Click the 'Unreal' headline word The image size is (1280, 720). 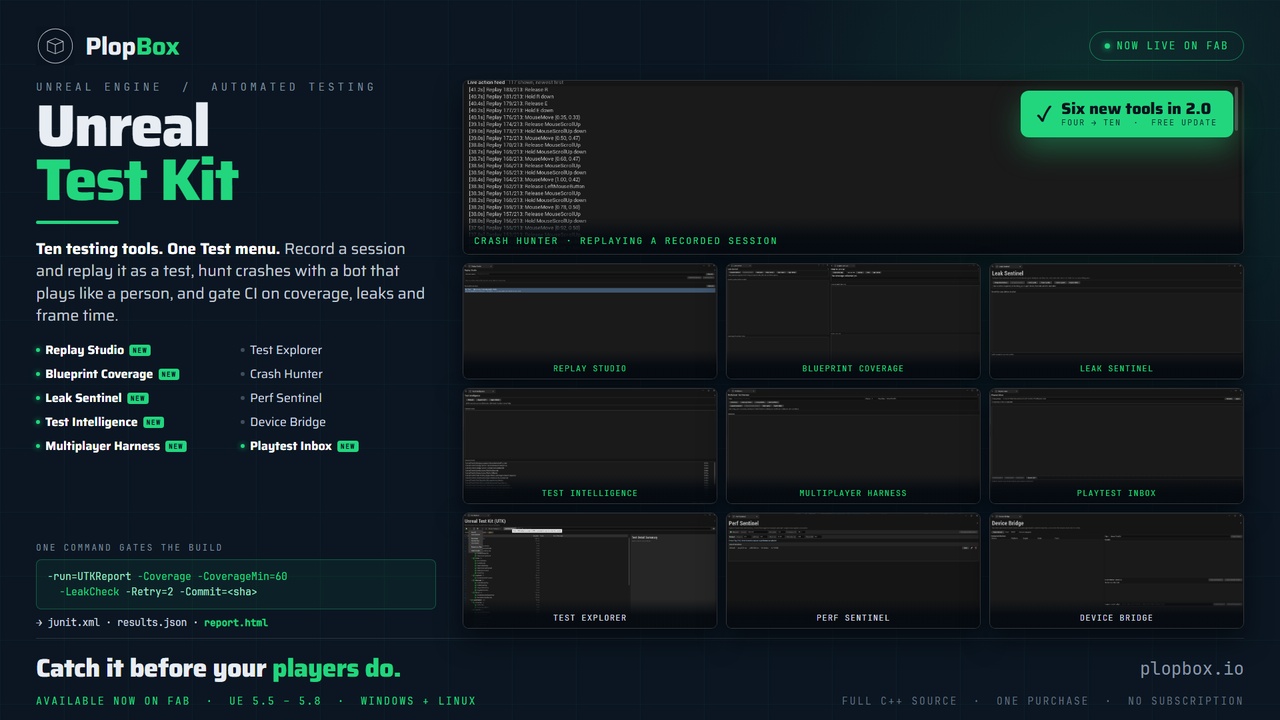tap(123, 126)
